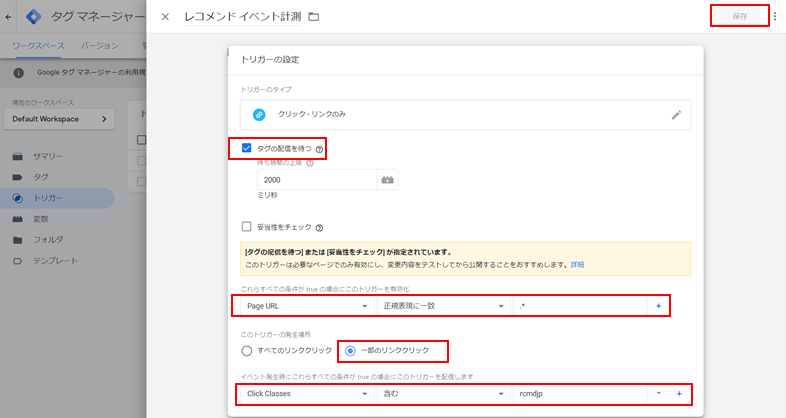
Task: Click the トリガー sidebar icon
Action: coord(18,198)
